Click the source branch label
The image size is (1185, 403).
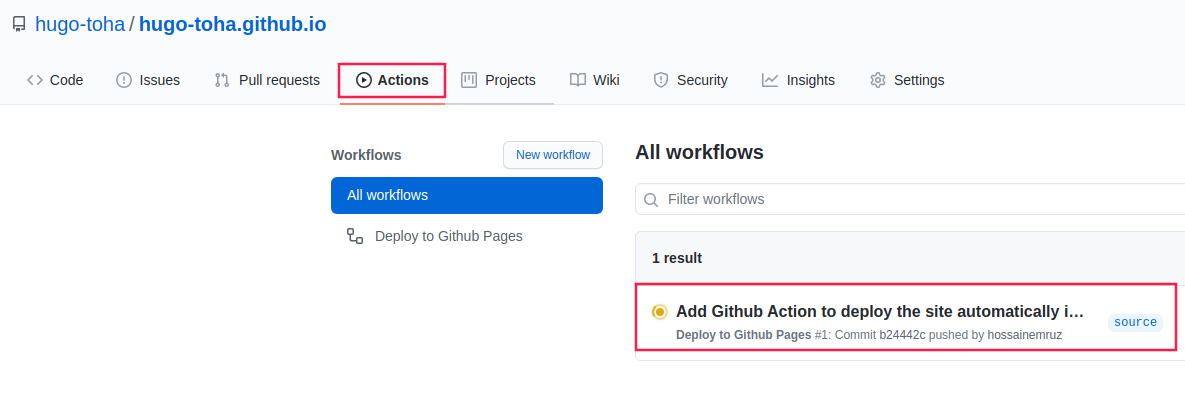coord(1135,322)
